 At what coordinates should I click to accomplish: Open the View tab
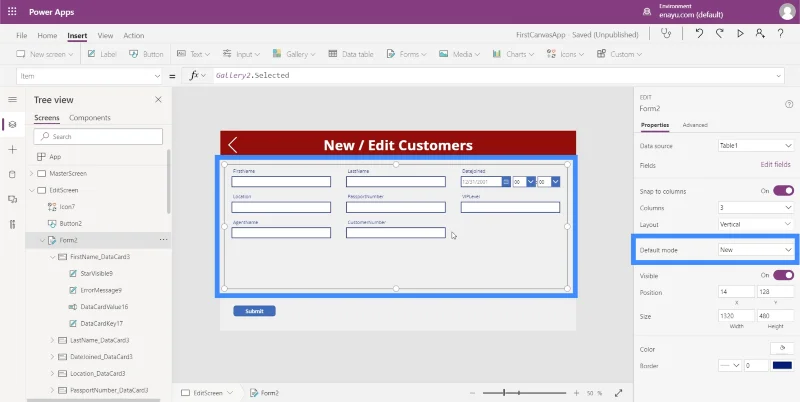tap(105, 36)
